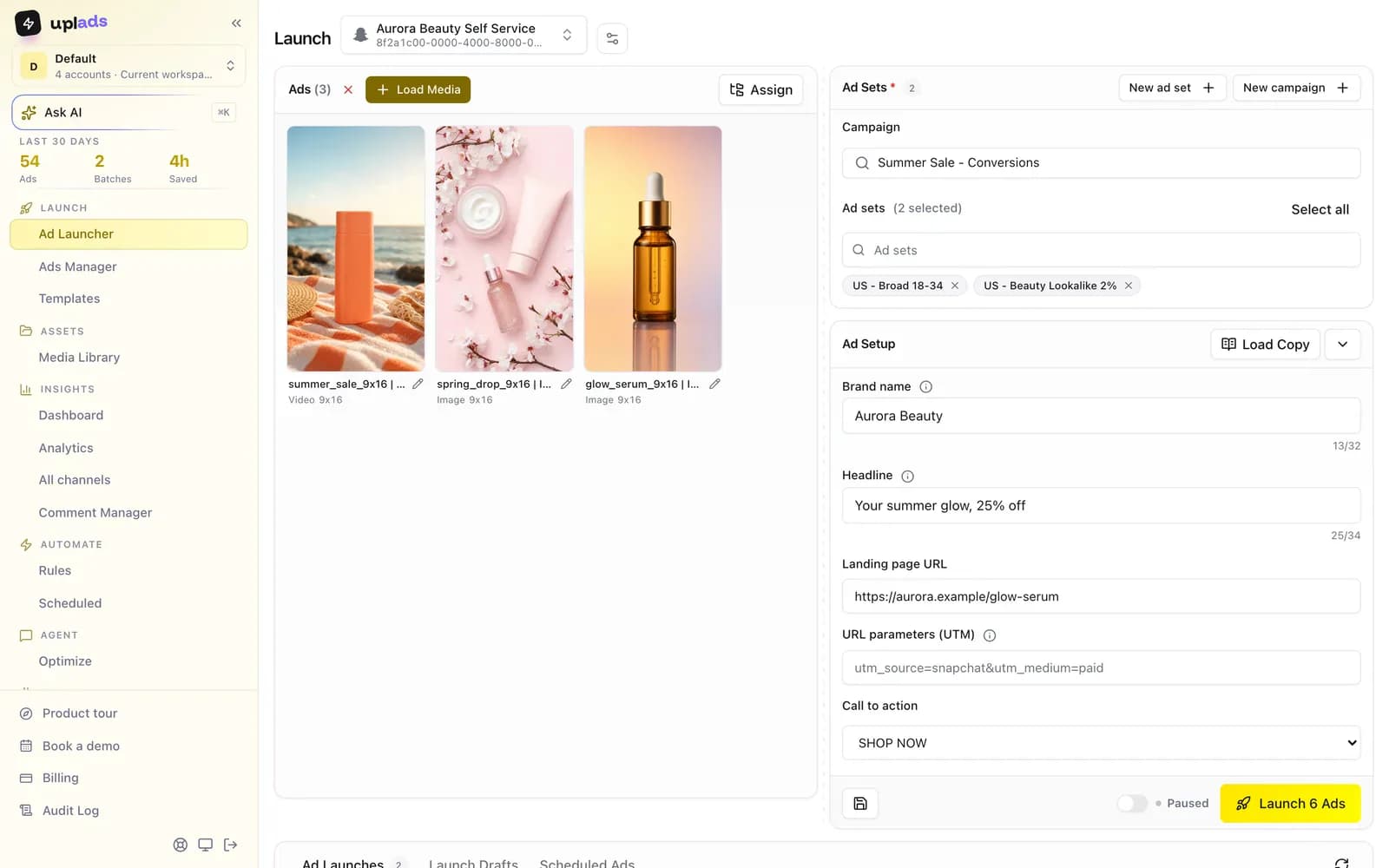Edit name of glow_serum_9x16 ad
This screenshot has height=868, width=1389.
714,384
